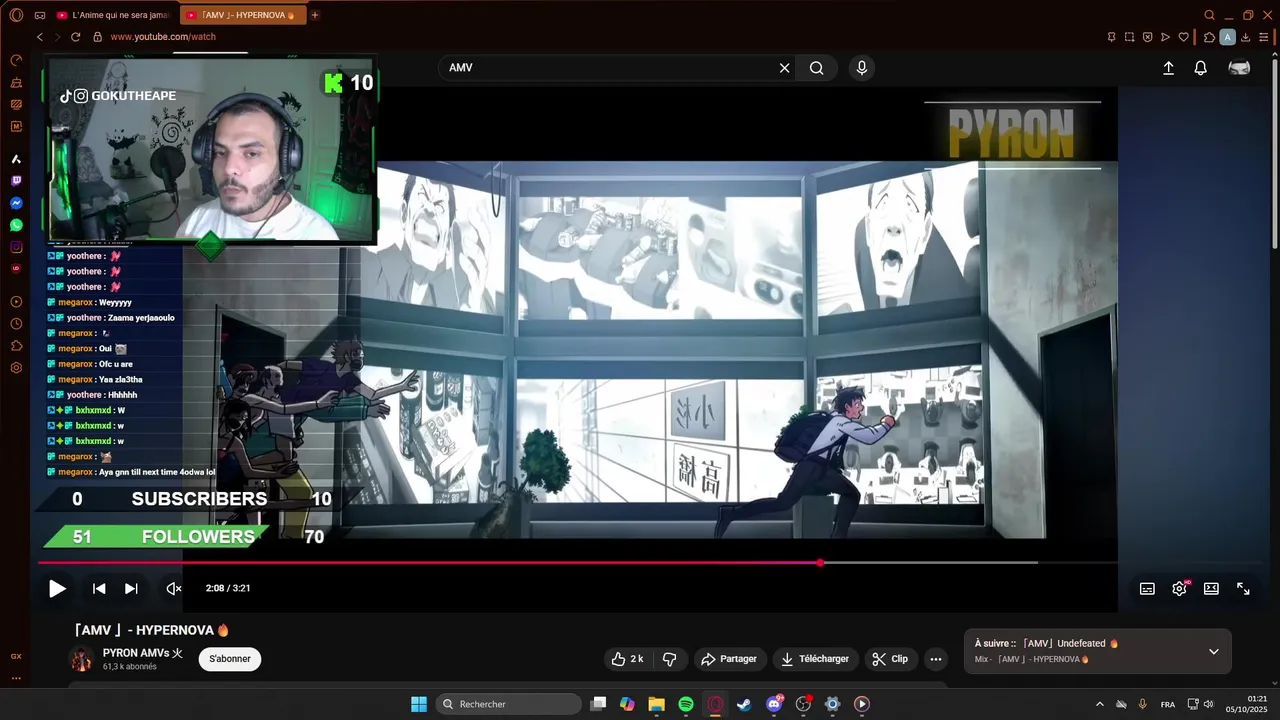This screenshot has height=720, width=1280.
Task: Open Messenger in the Opera sidebar
Action: point(16,203)
